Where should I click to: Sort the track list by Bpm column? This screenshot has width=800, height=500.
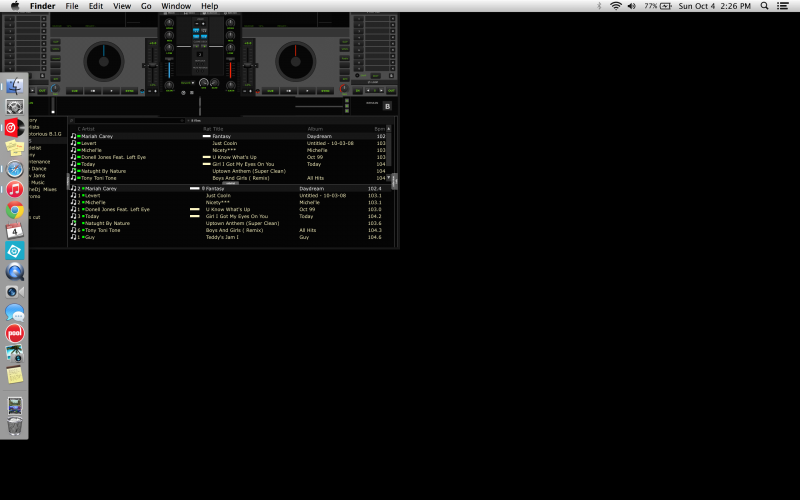point(379,129)
